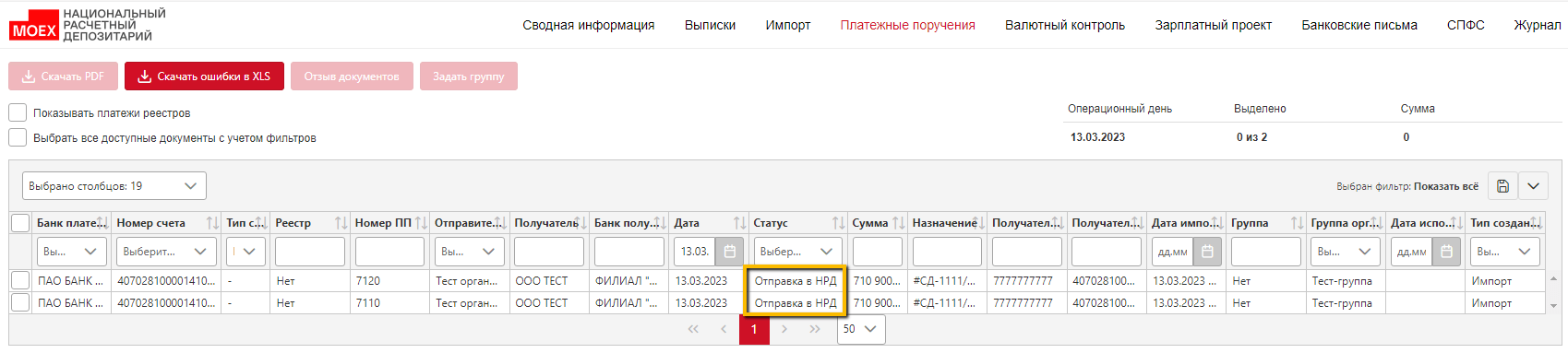The height and width of the screenshot is (353, 1568).
Task: Sort by the Сумма column arrows
Action: coord(898,223)
